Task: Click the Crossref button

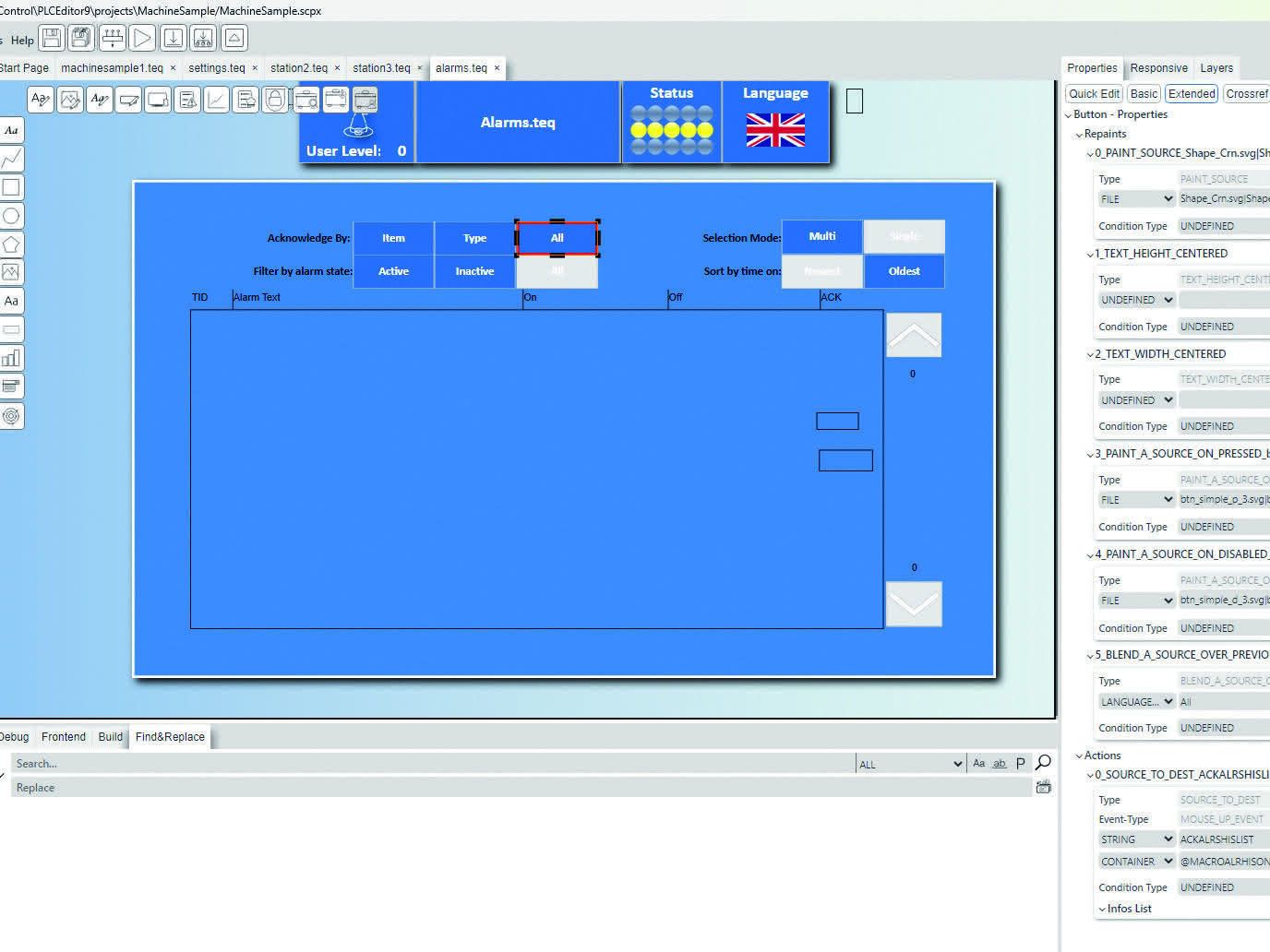Action: coord(1247,93)
